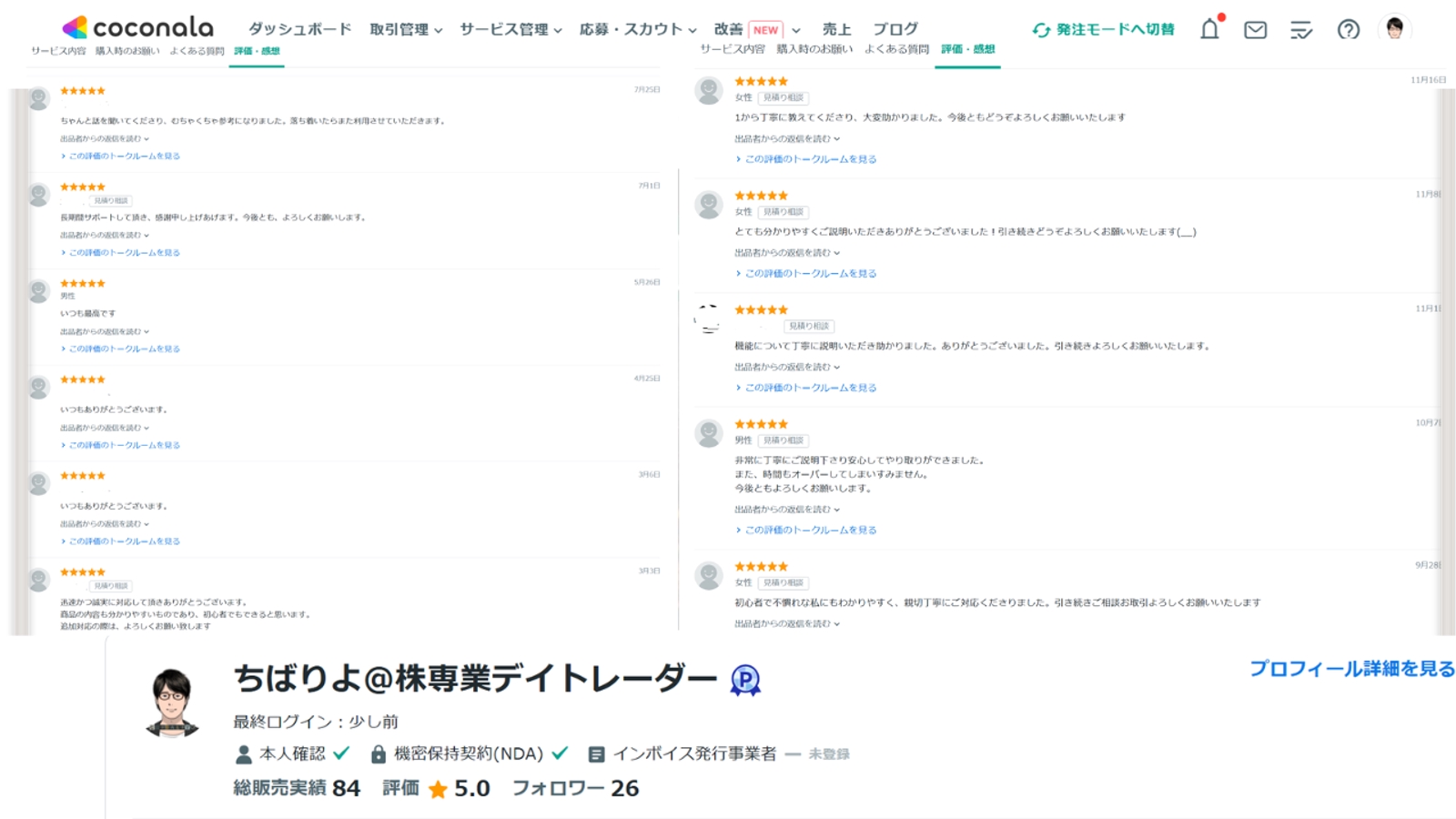The image size is (1456, 819).
Task: Click reviewer avatar of the 4月25日 review
Action: click(x=38, y=388)
